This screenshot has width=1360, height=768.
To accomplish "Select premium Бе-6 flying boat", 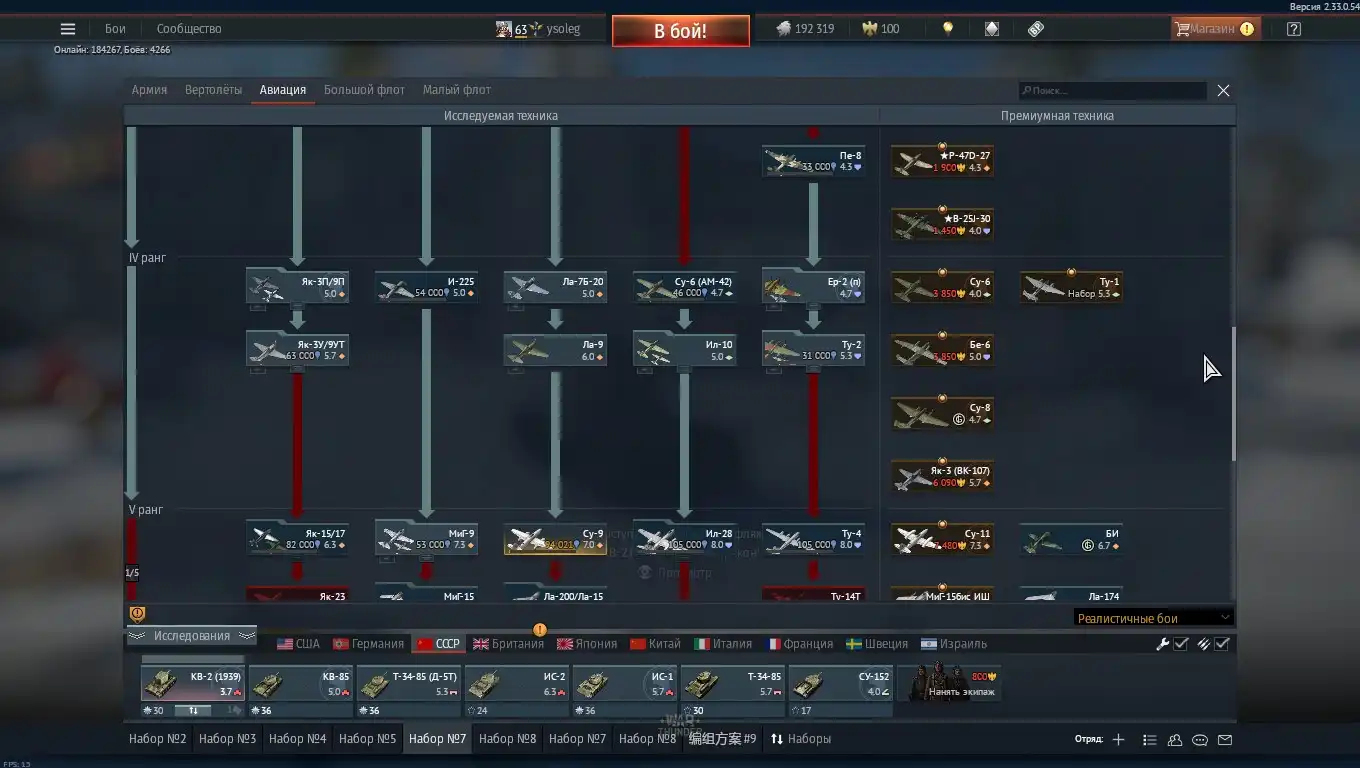I will (x=942, y=350).
